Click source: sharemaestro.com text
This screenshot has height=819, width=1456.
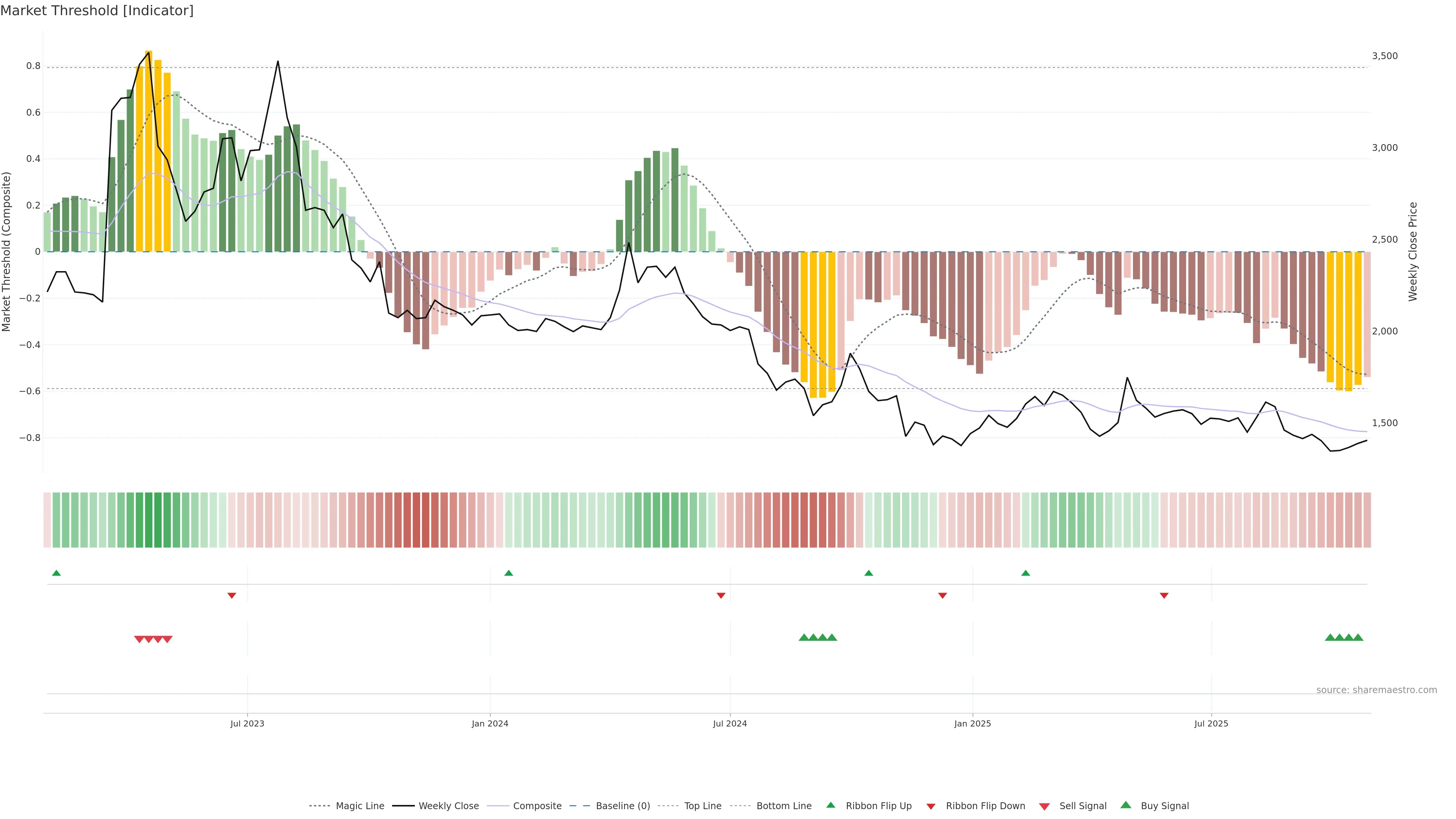[1376, 690]
